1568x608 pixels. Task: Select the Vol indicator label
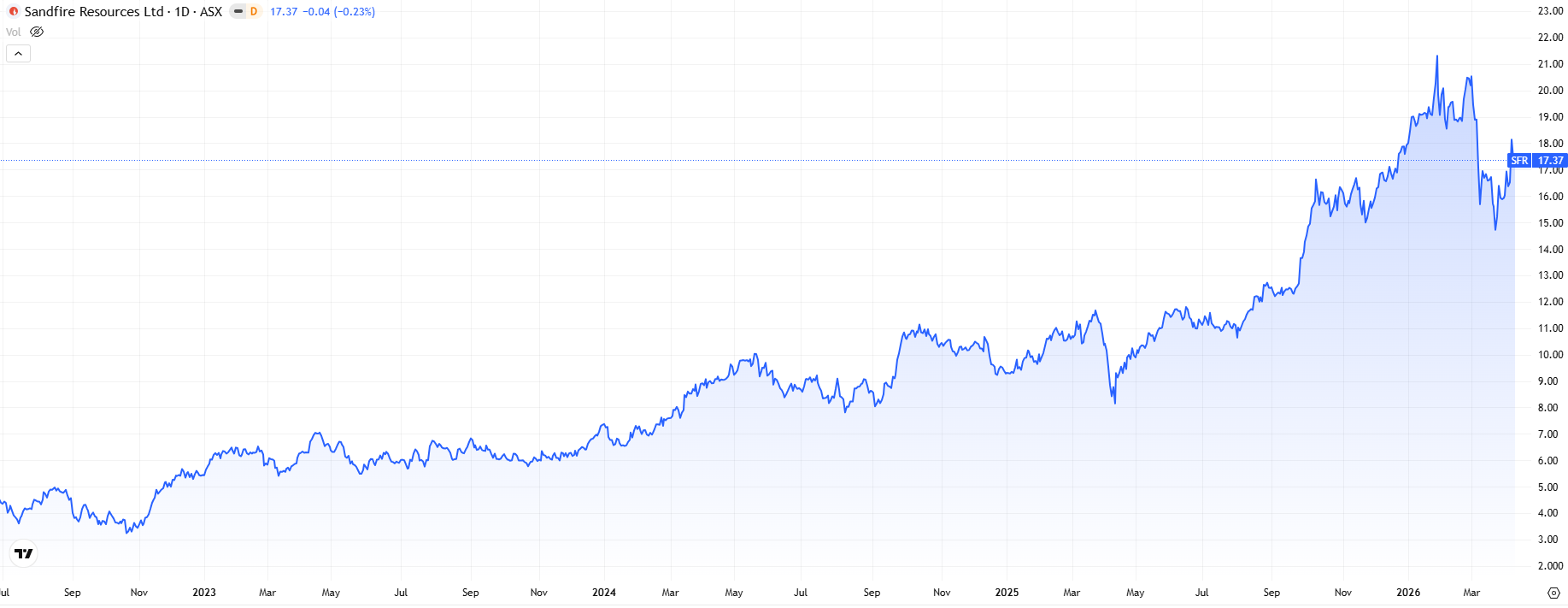coord(13,32)
